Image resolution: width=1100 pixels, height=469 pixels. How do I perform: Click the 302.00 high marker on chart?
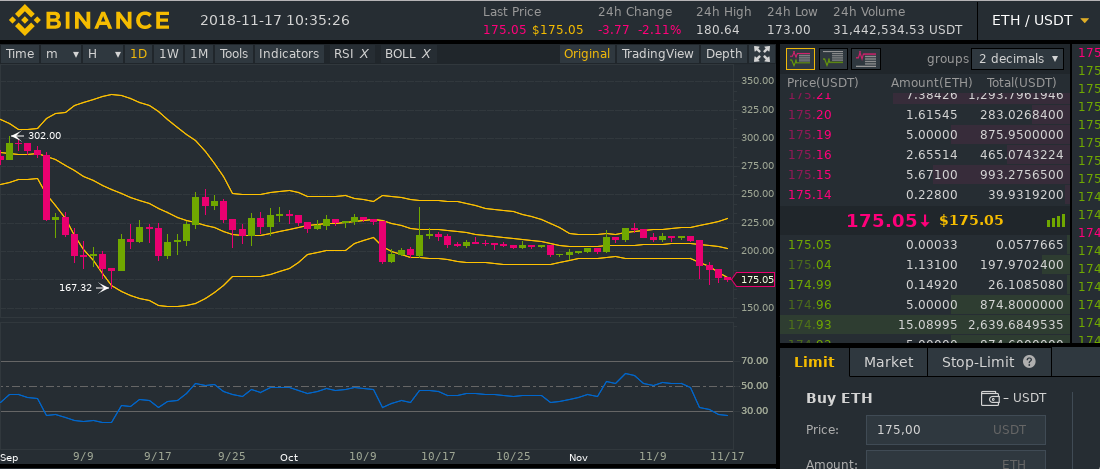[38, 136]
